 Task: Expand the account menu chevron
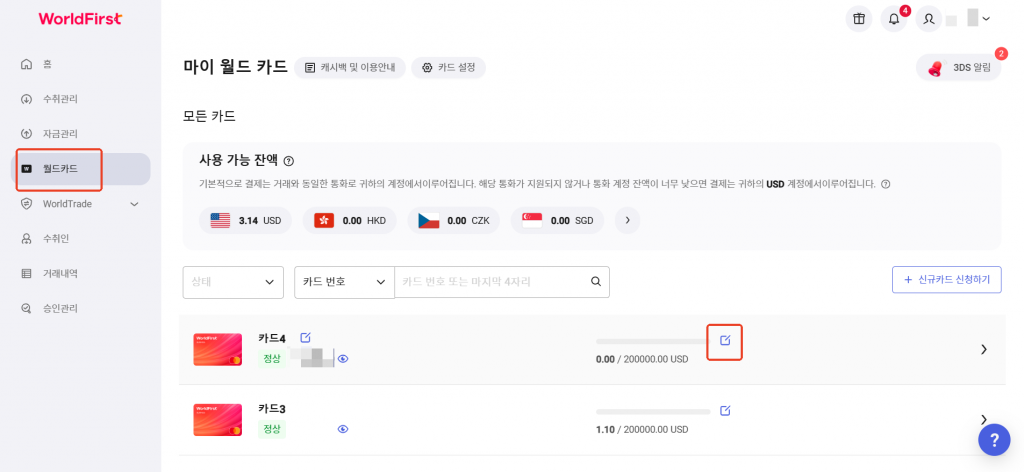click(x=986, y=19)
